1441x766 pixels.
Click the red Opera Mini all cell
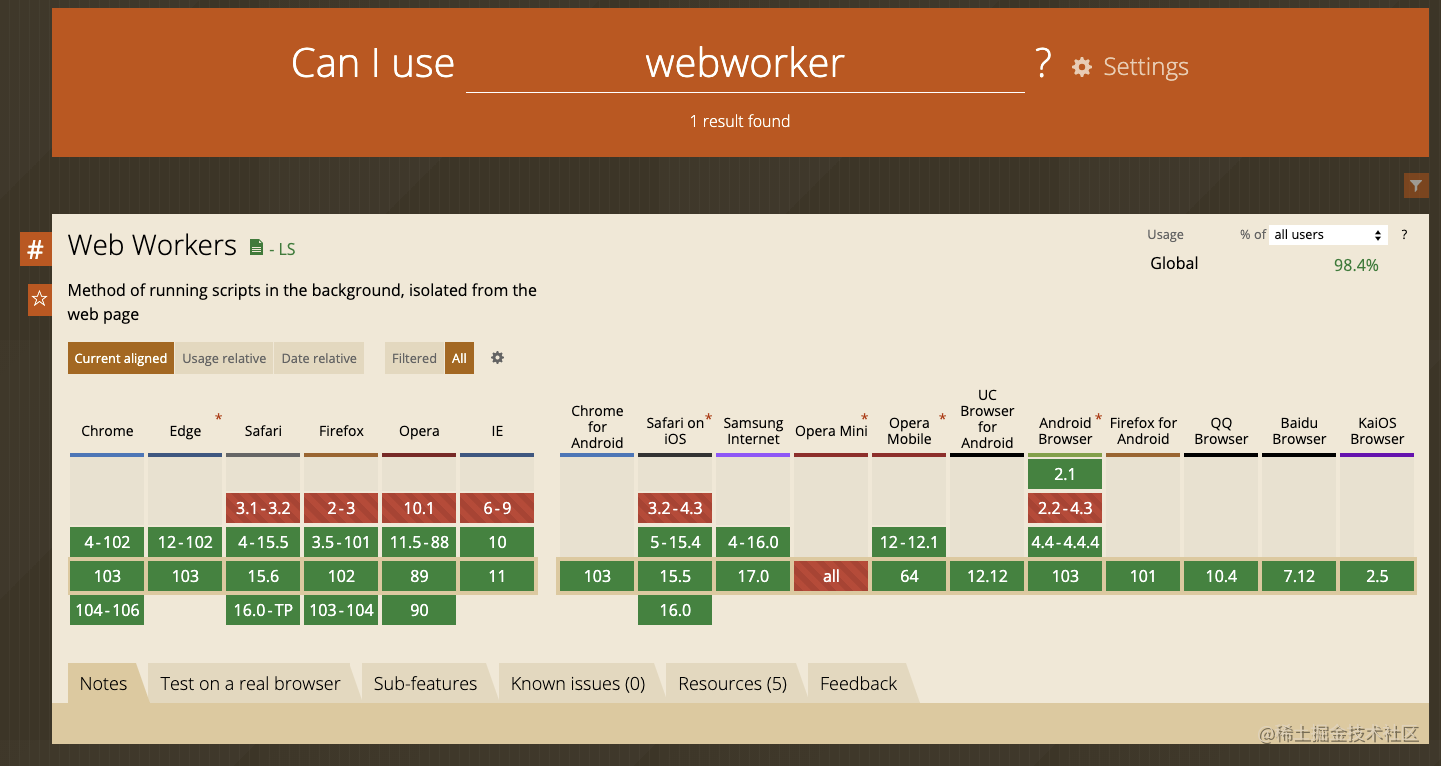831,576
